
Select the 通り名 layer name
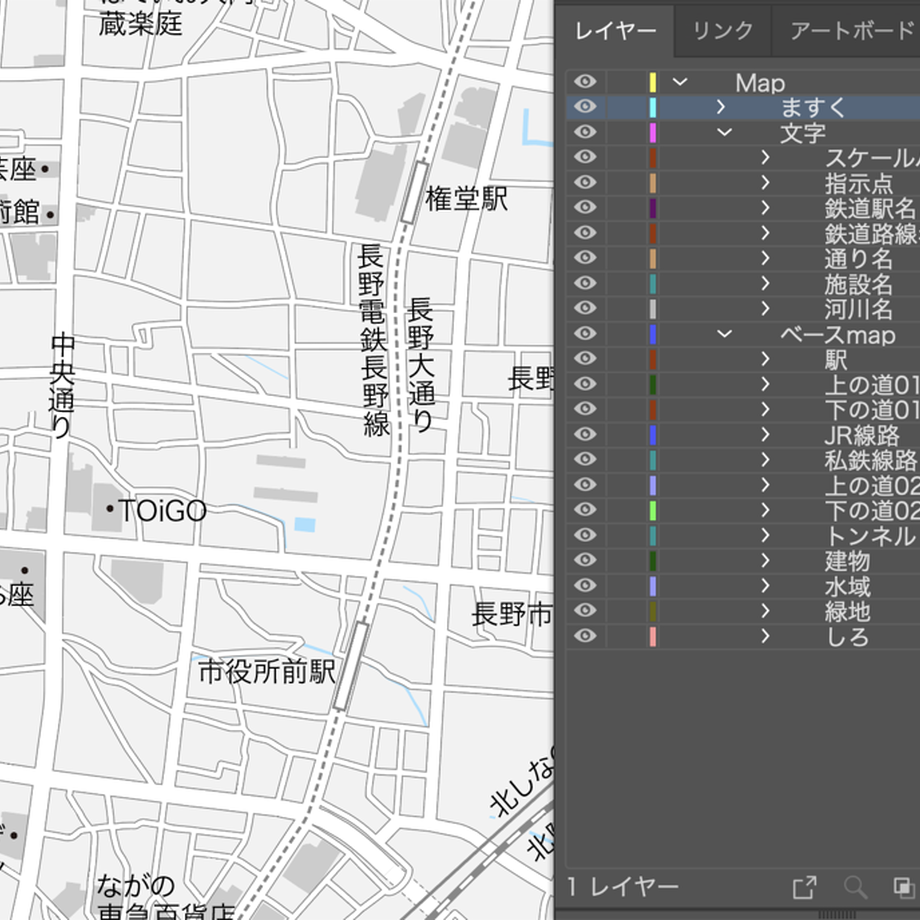tap(858, 259)
